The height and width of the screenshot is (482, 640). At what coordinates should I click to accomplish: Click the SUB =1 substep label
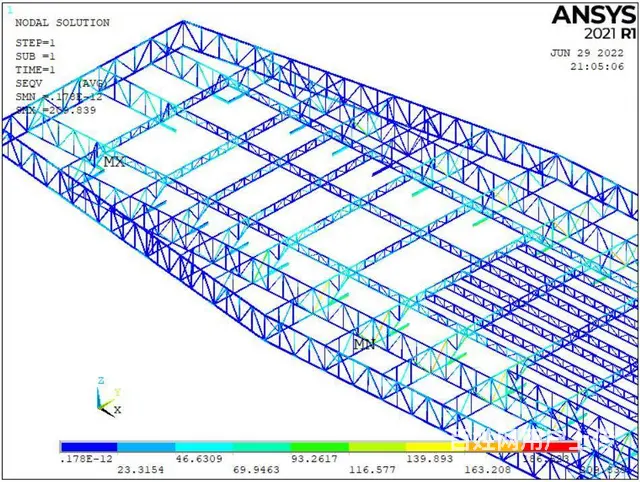[x=36, y=55]
